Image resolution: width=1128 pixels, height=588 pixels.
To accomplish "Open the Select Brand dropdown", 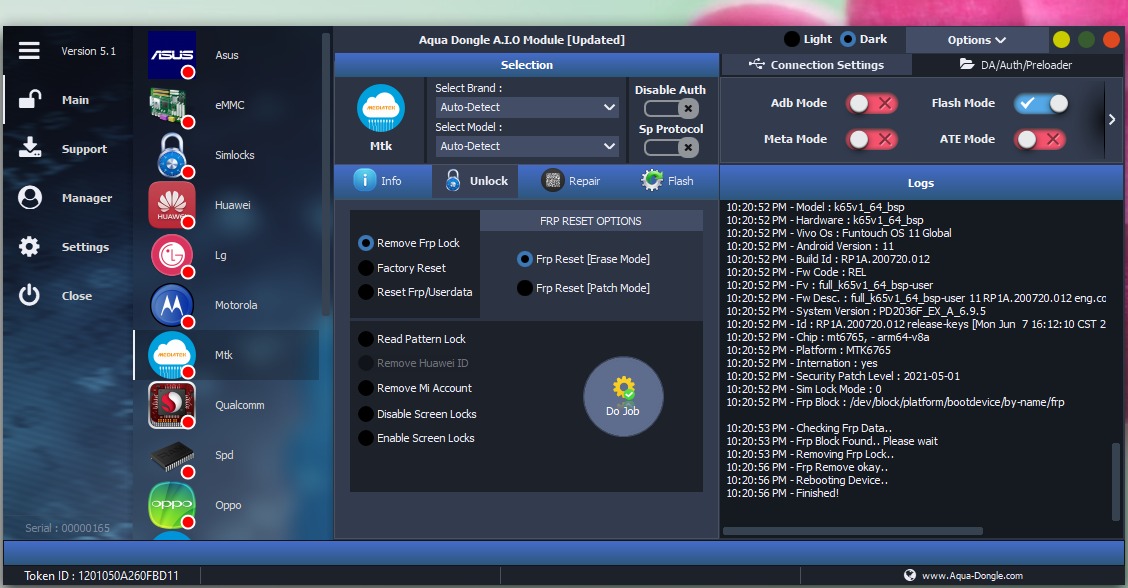I will [527, 107].
